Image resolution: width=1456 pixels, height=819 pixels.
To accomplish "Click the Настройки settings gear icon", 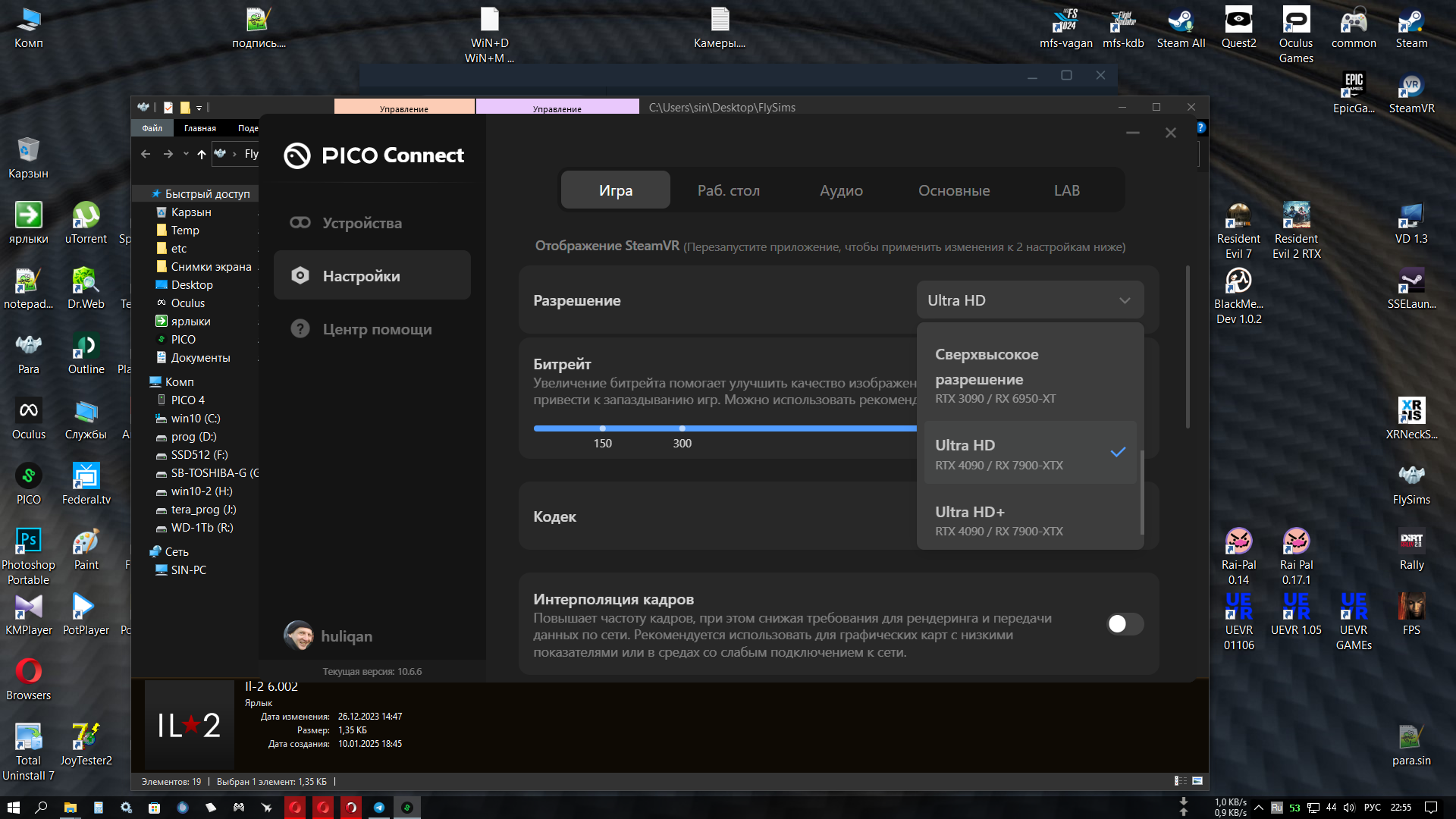I will 300,276.
